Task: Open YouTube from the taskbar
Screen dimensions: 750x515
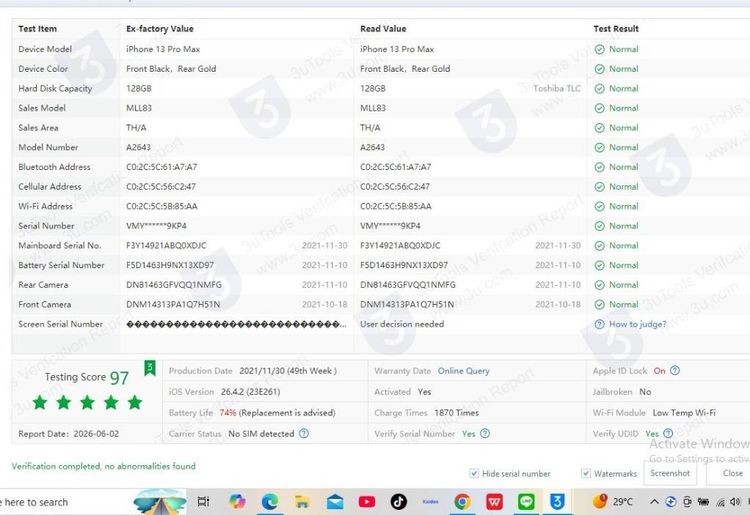Action: click(x=367, y=502)
